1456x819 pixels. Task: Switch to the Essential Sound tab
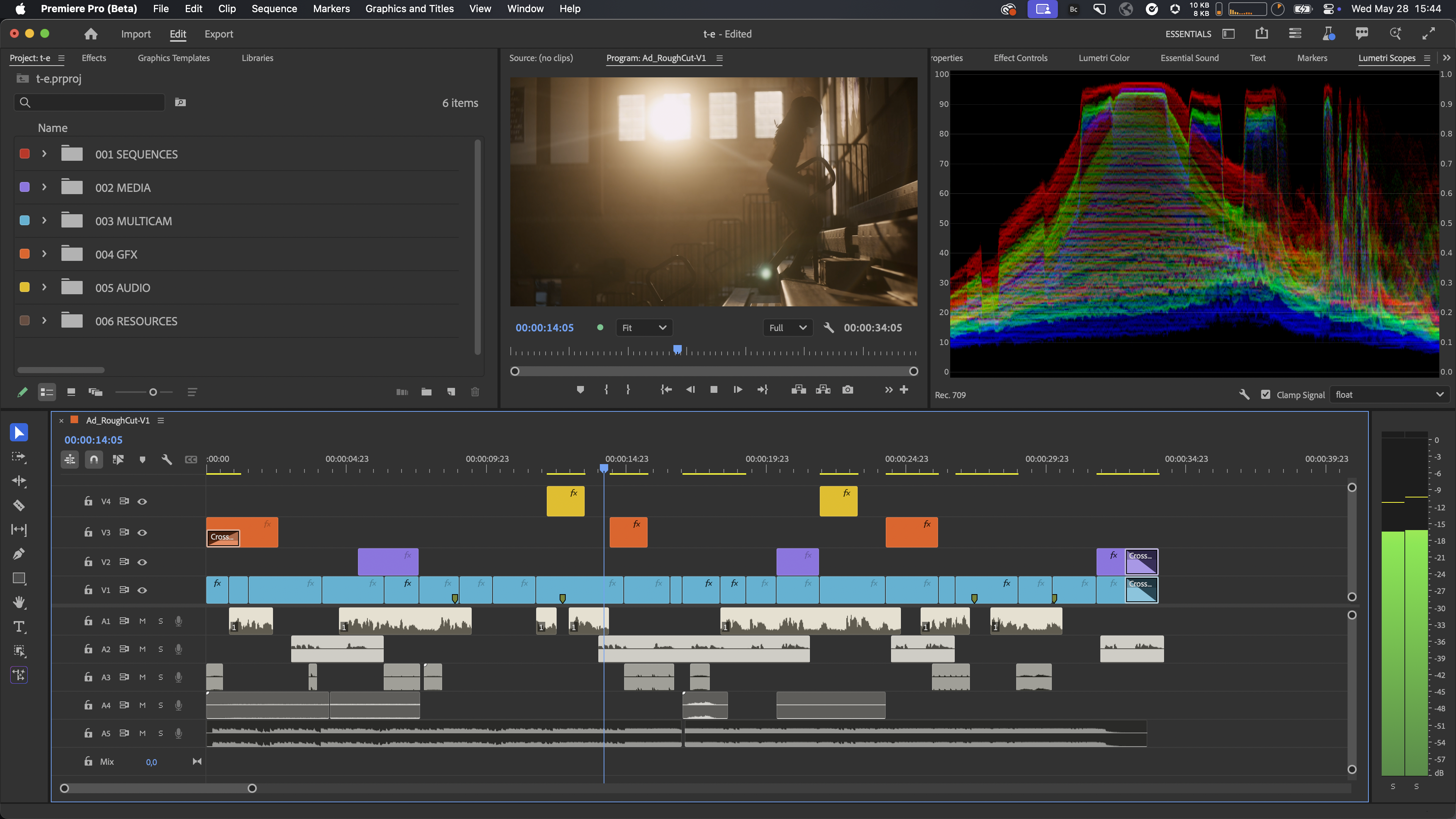tap(1189, 58)
